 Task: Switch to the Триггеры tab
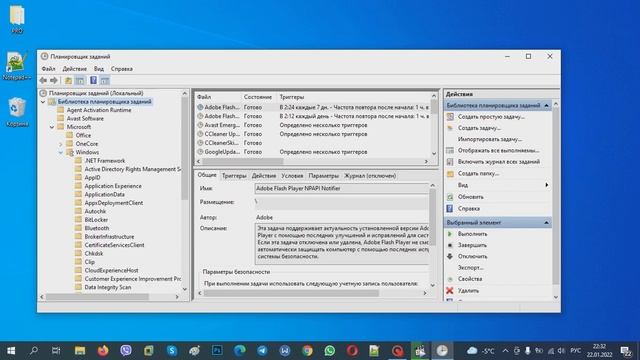pos(234,176)
